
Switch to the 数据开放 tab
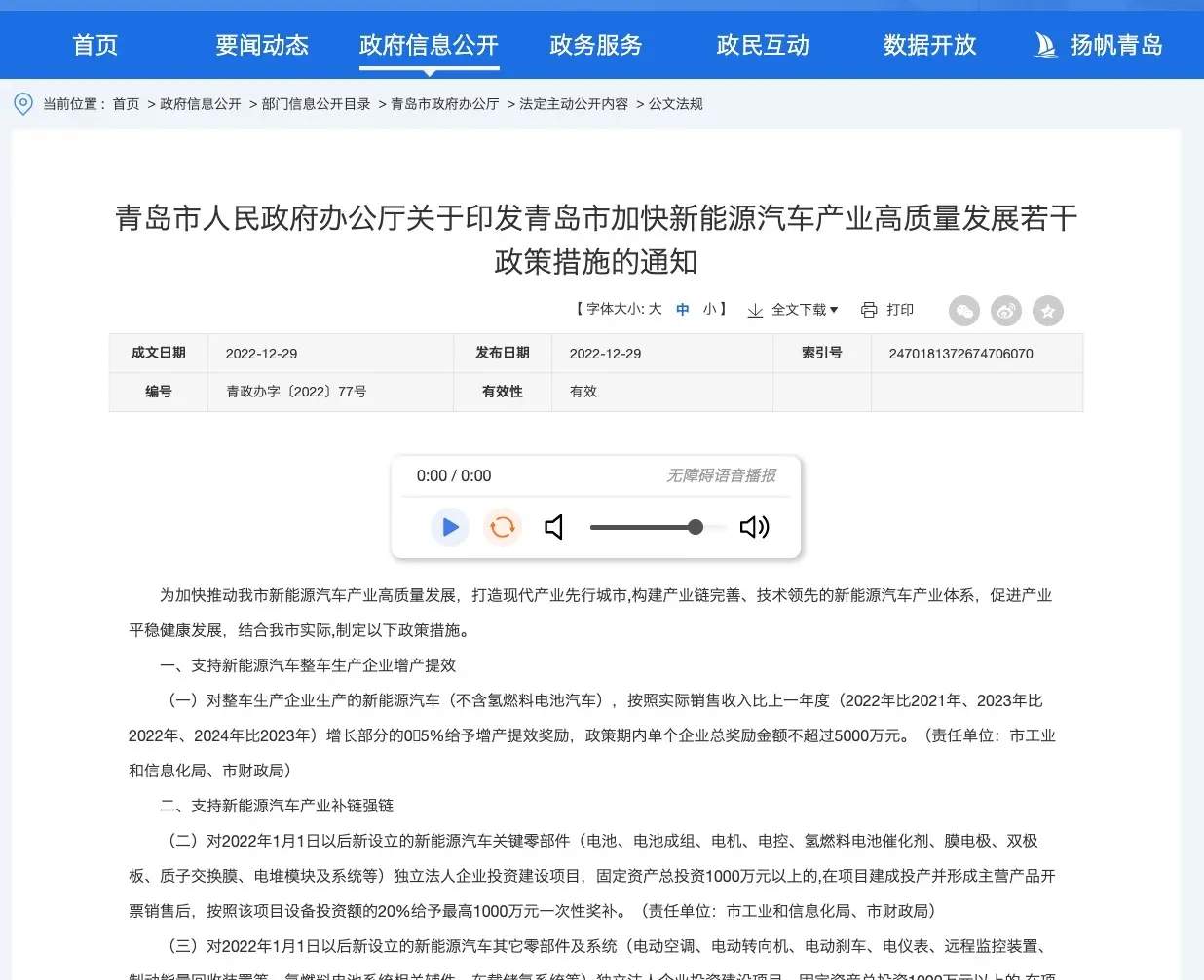[x=930, y=45]
